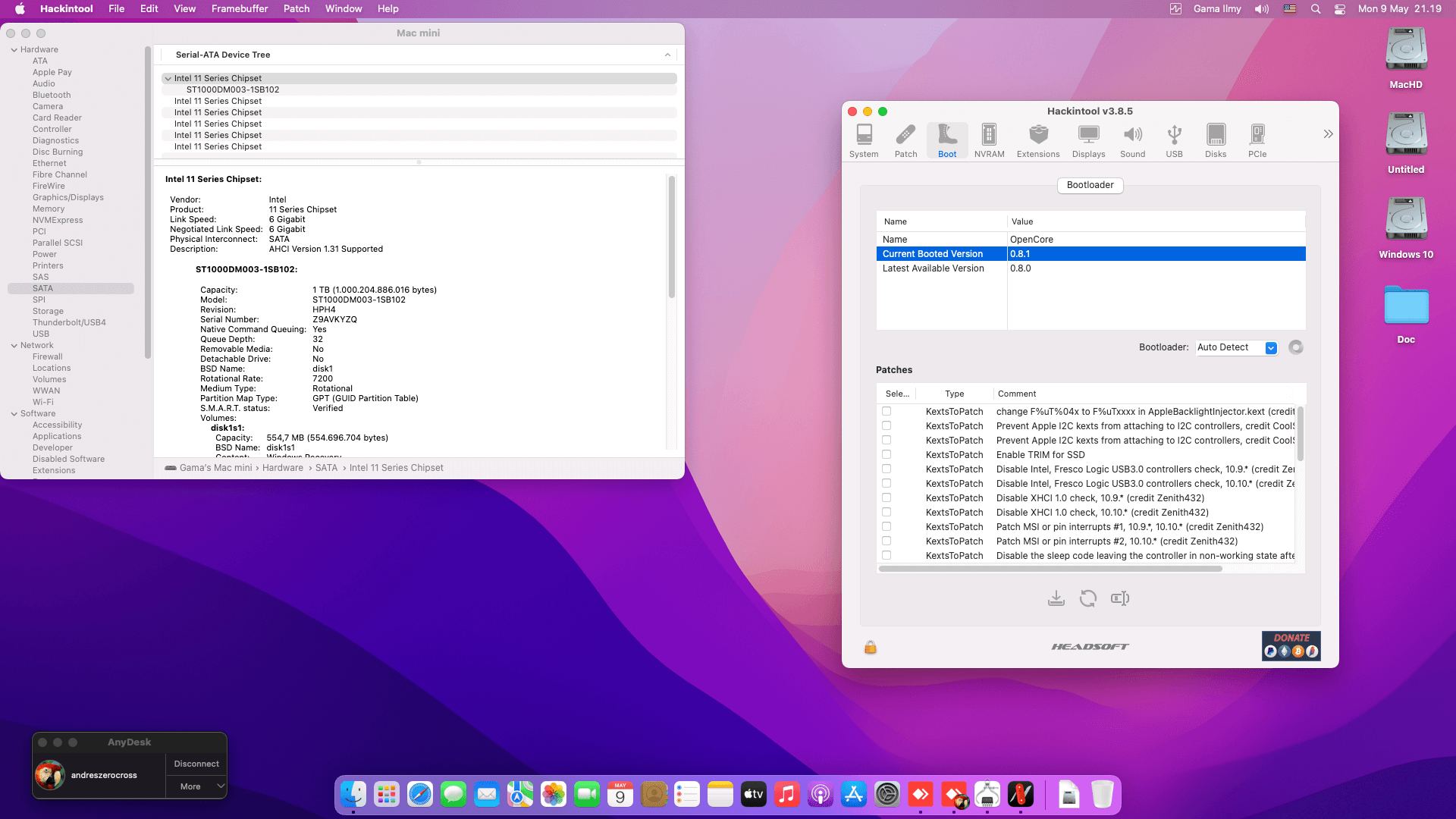The height and width of the screenshot is (819, 1456).
Task: Check USB3.0 controllers check 10.9 checkbox
Action: (886, 469)
